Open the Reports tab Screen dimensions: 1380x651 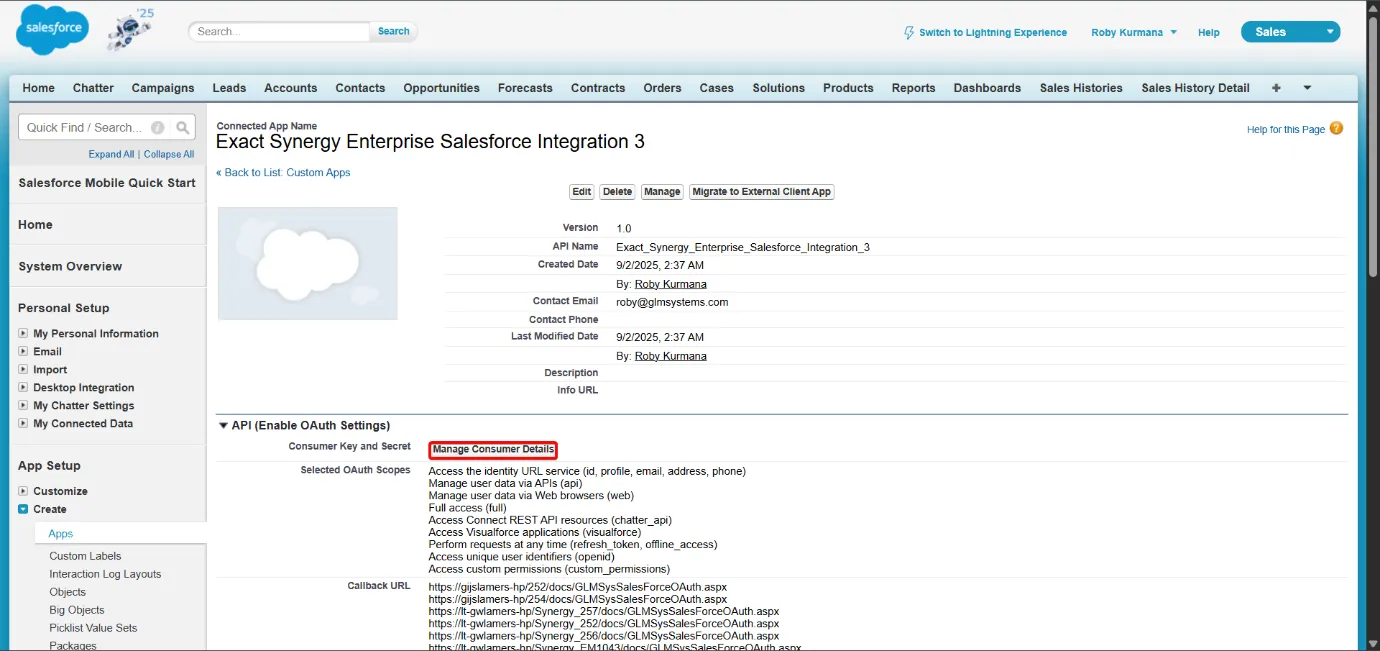coord(914,88)
